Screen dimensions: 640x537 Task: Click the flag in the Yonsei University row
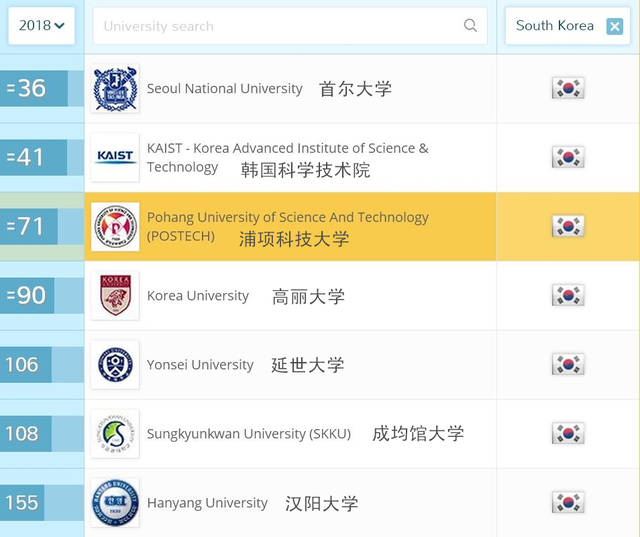point(568,364)
